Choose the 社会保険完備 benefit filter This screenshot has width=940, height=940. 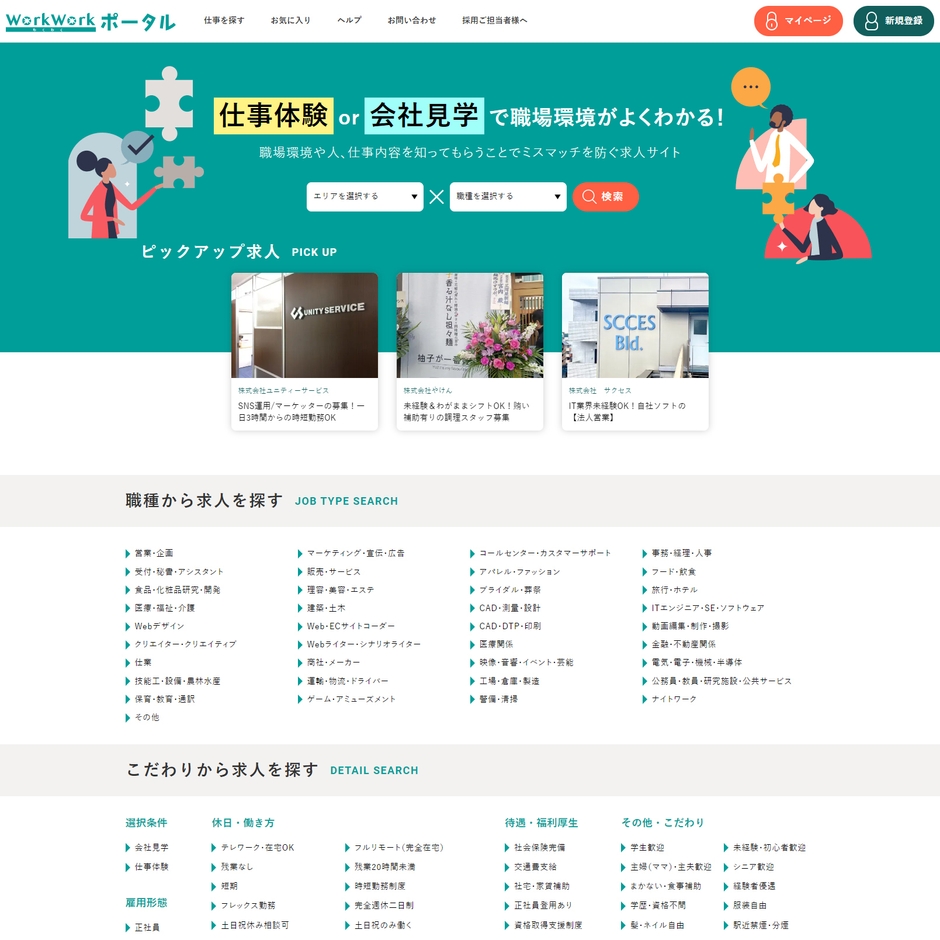[x=539, y=848]
